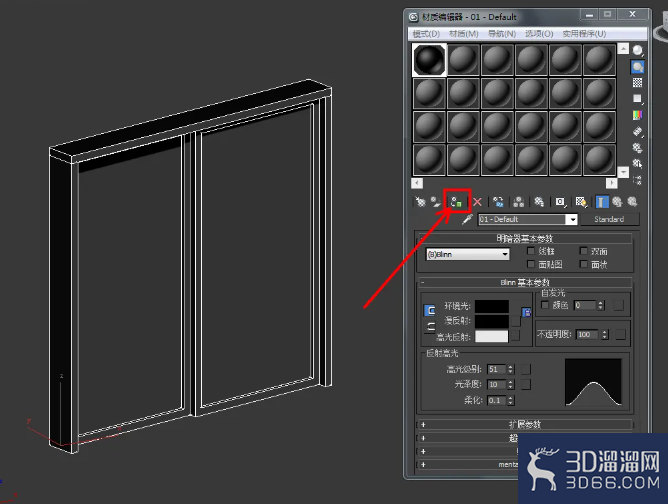Open the 导航(N) menu
Image resolution: width=668 pixels, height=504 pixels.
[x=502, y=34]
